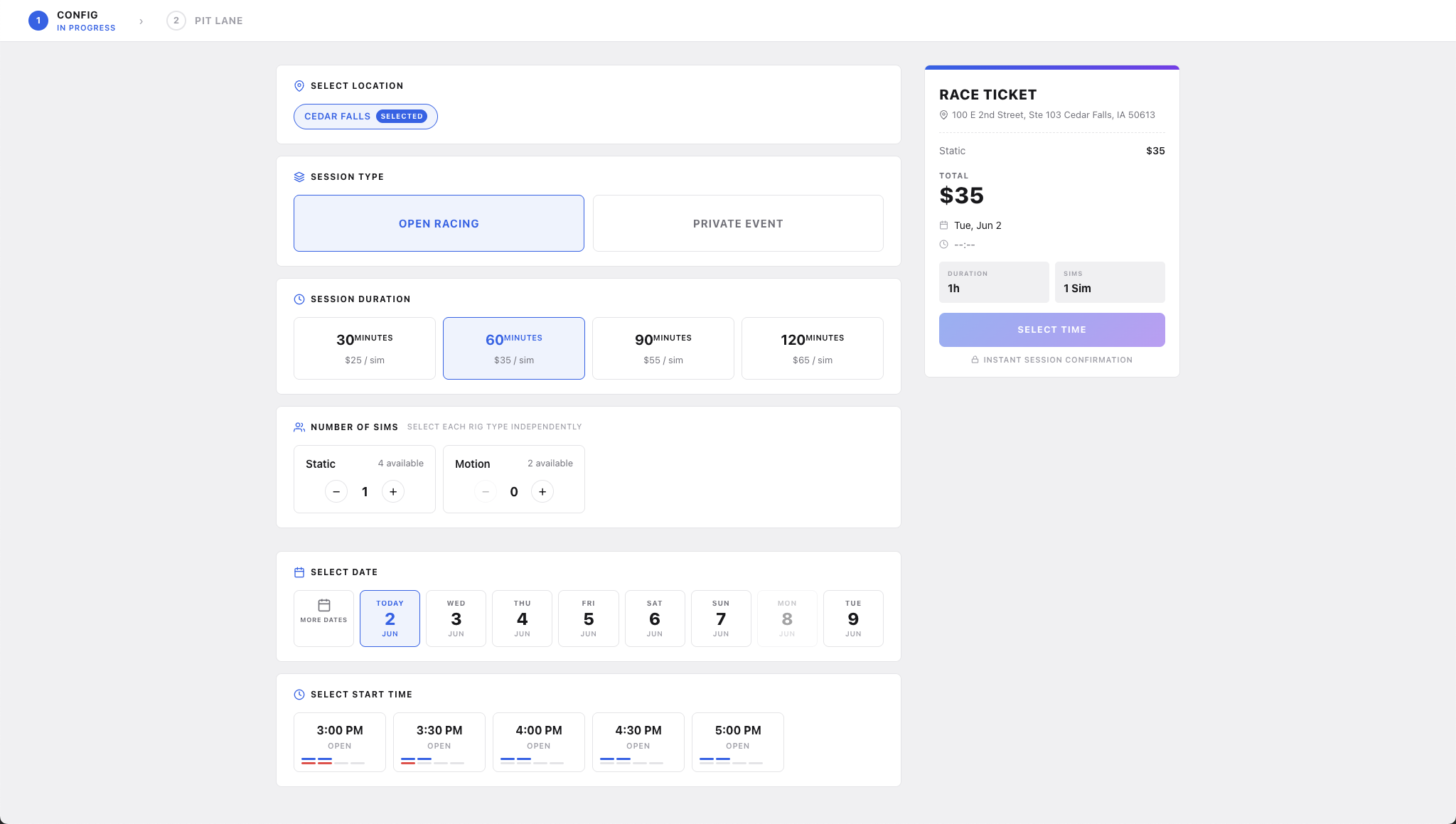This screenshot has width=1456, height=824.
Task: Click the '4 available' Static label
Action: [401, 464]
